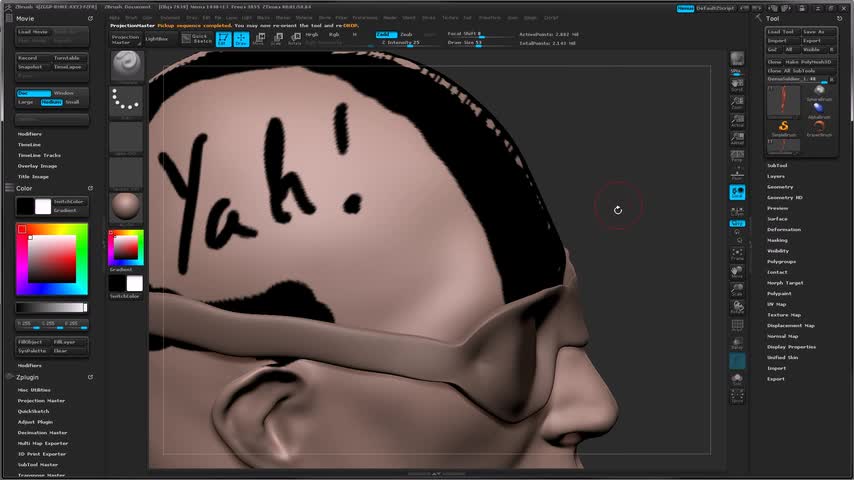
Task: Click the Projection Master button in top shelf
Action: click(x=125, y=39)
